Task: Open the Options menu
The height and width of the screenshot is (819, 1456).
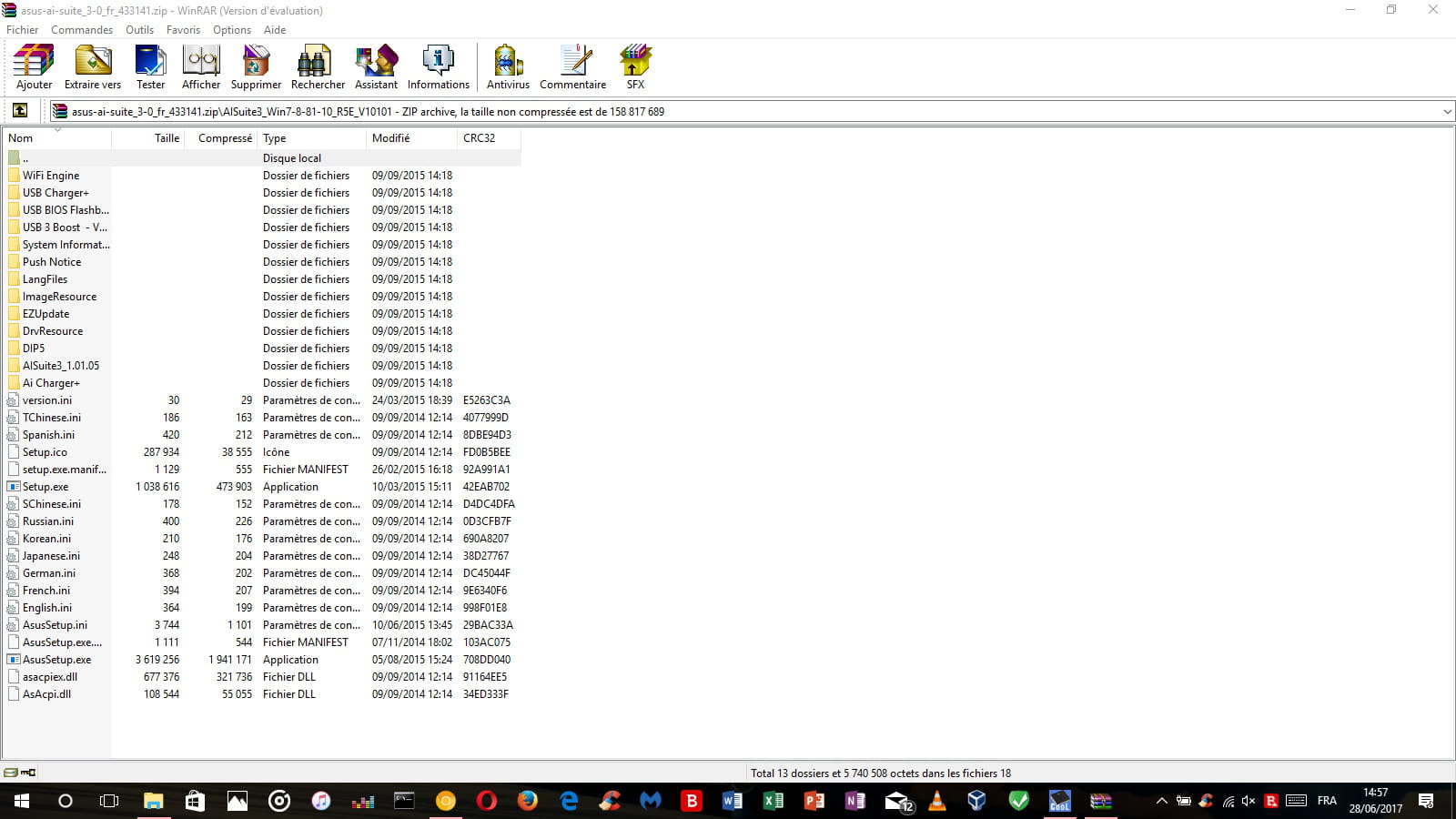Action: pos(232,30)
